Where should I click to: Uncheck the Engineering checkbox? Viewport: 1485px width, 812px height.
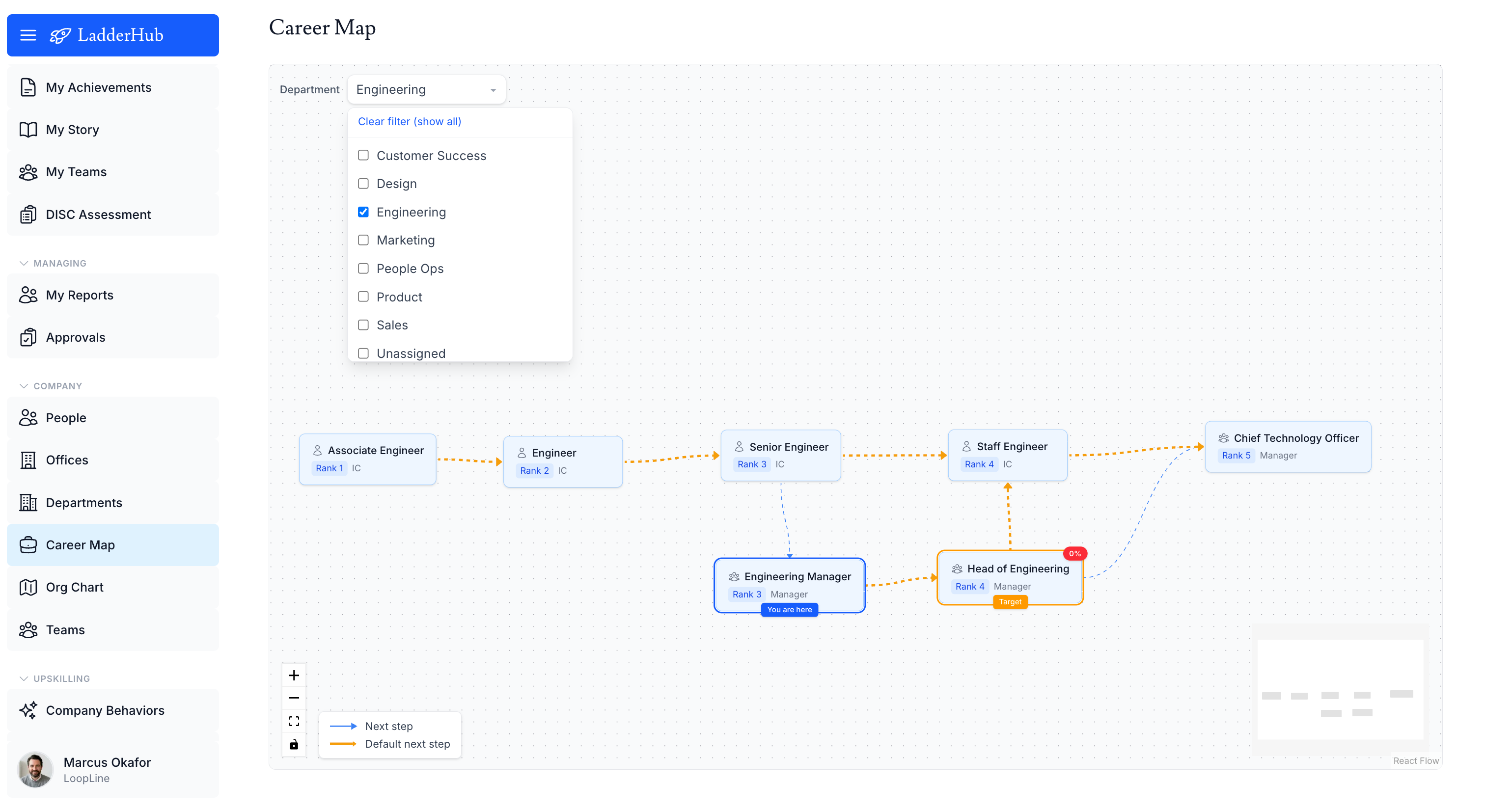click(x=363, y=212)
